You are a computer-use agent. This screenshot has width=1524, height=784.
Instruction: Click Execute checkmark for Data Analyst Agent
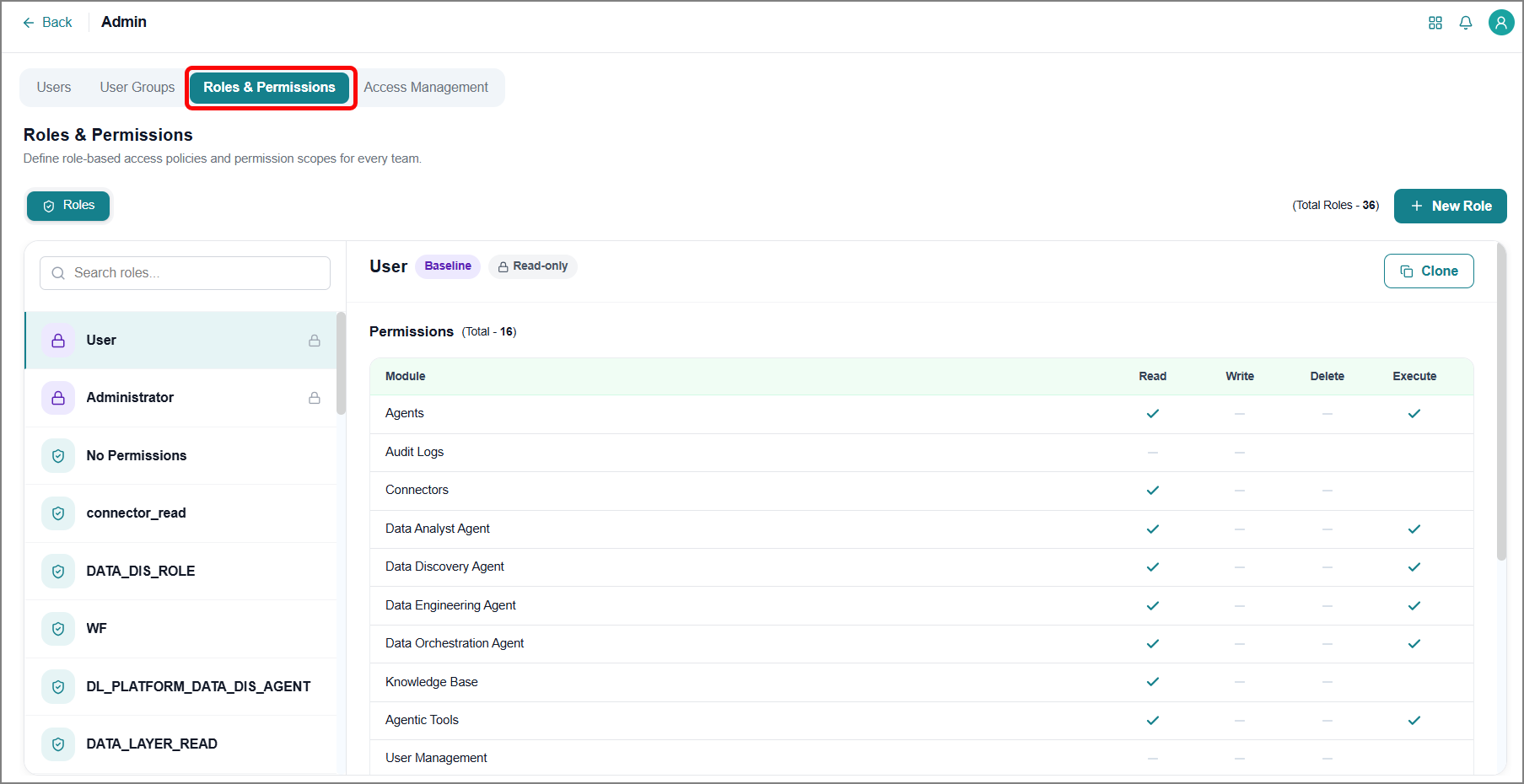tap(1414, 529)
